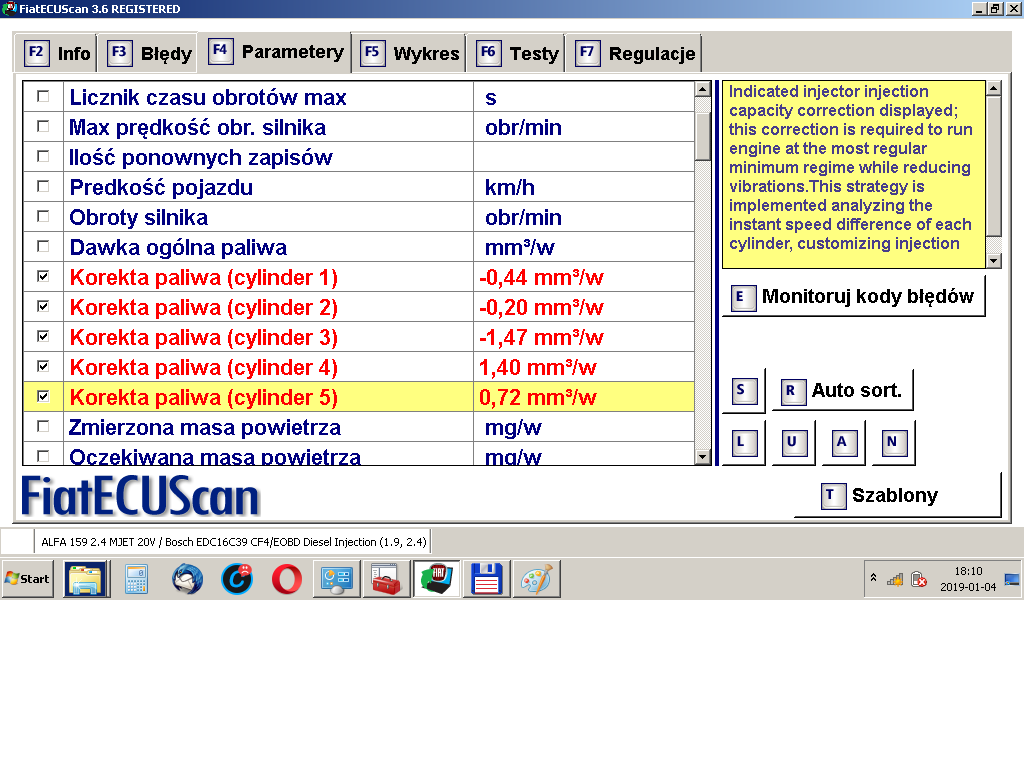
Task: Open the monitor settings taskbar icon
Action: tap(337, 579)
